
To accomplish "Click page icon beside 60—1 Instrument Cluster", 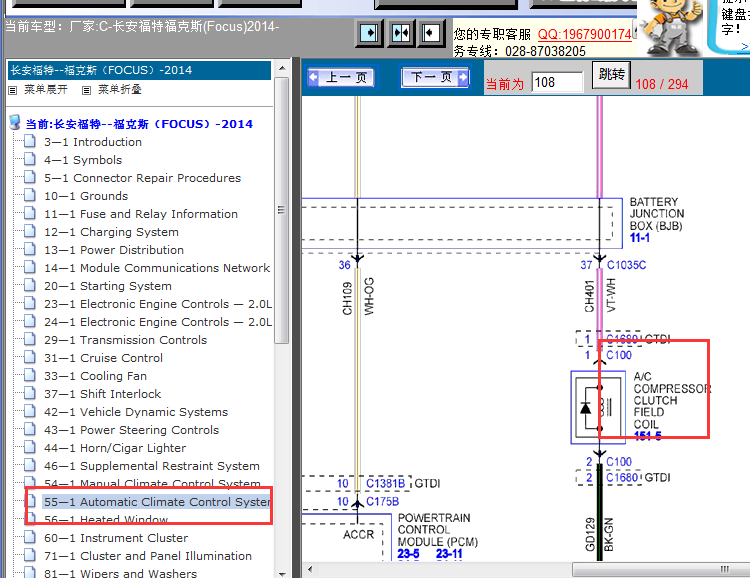I will pos(30,537).
